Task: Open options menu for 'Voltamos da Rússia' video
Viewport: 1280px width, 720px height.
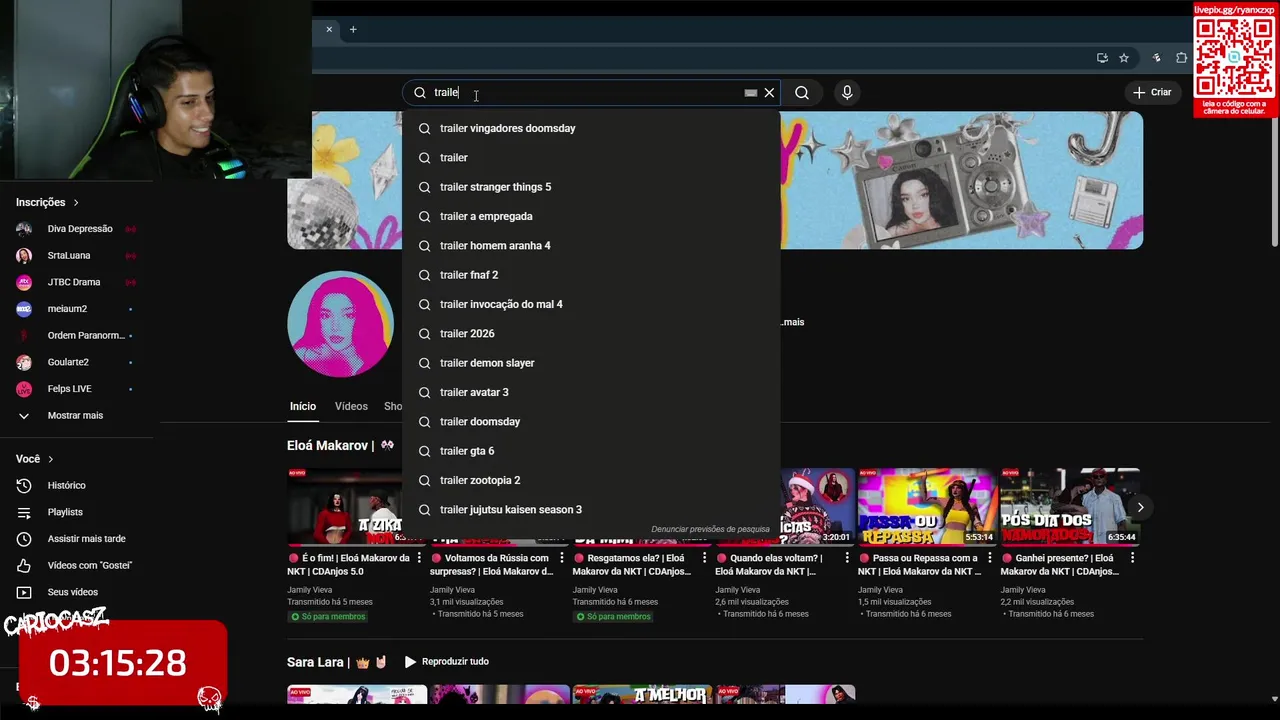Action: coord(562,558)
